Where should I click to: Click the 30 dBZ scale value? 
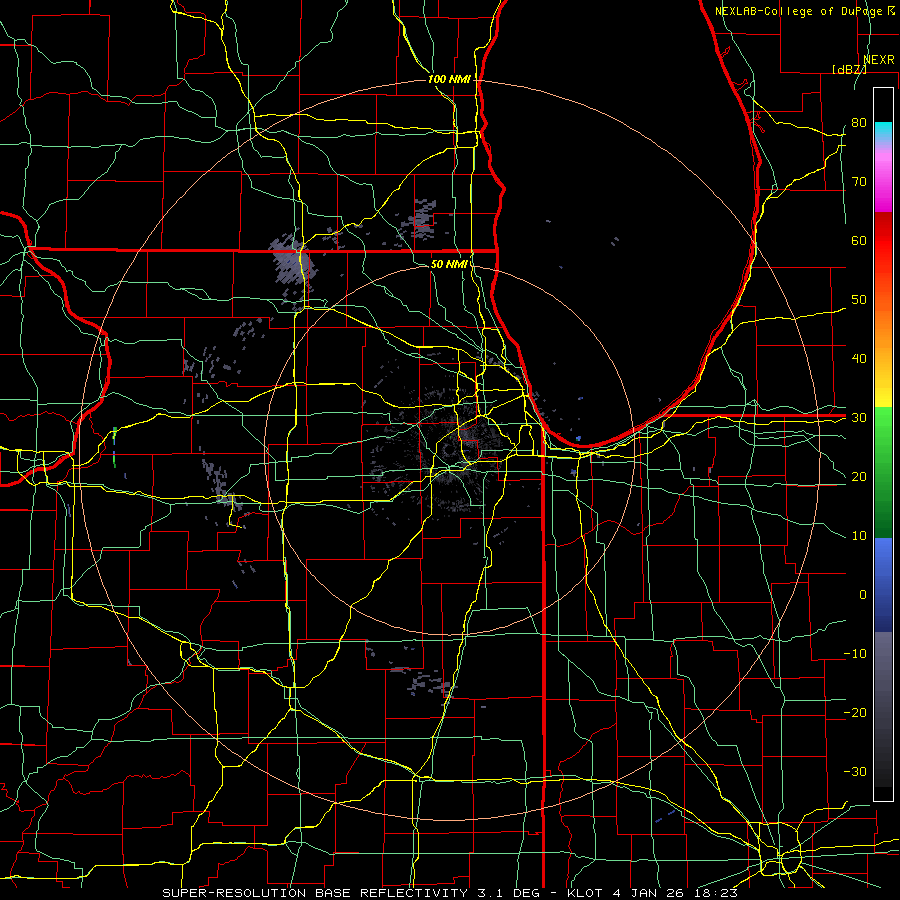pyautogui.click(x=859, y=418)
